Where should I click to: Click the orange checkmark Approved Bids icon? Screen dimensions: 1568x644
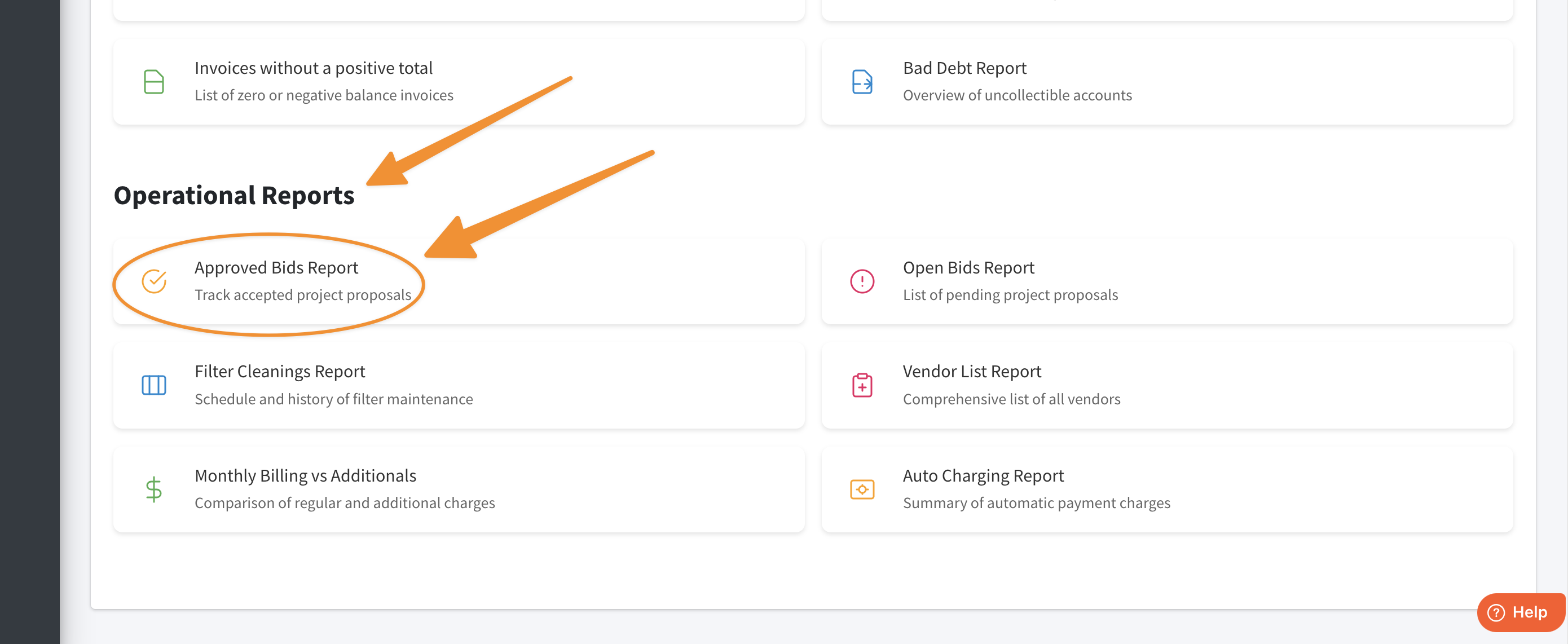point(153,281)
